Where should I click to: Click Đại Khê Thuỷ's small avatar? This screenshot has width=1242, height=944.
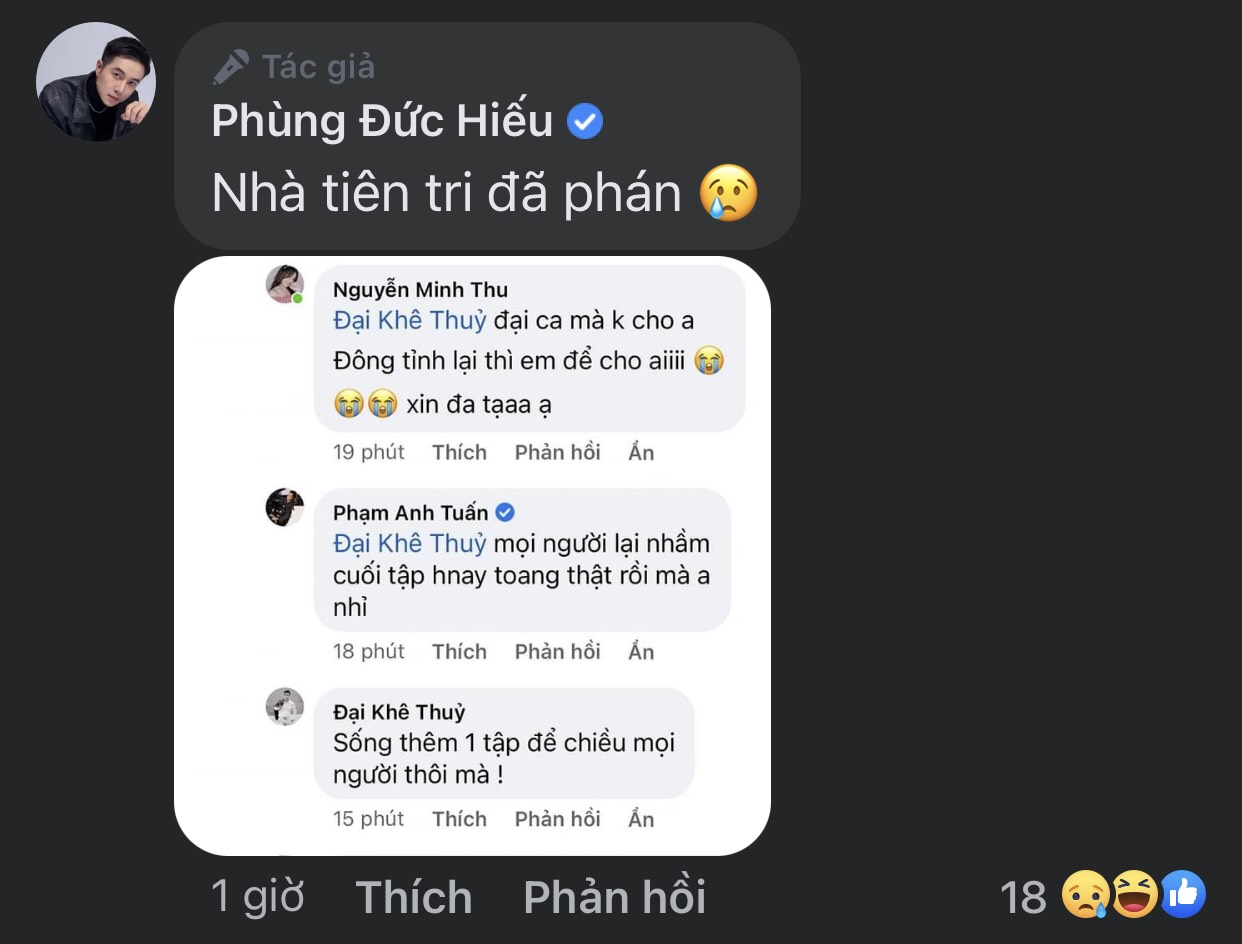[x=285, y=707]
